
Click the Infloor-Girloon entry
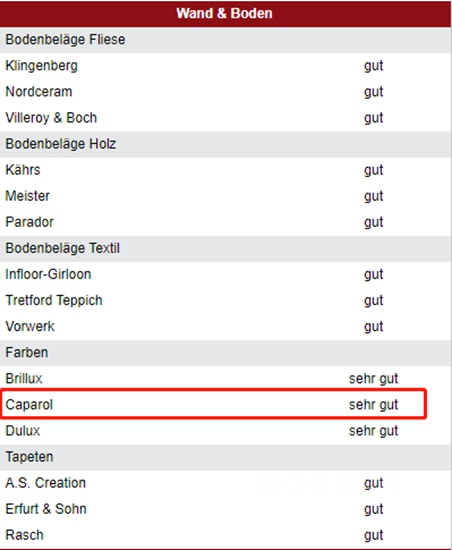[48, 274]
